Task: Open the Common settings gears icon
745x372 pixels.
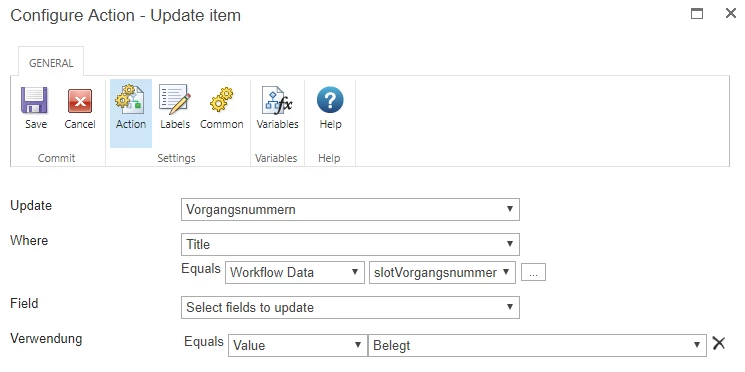Action: [x=221, y=99]
